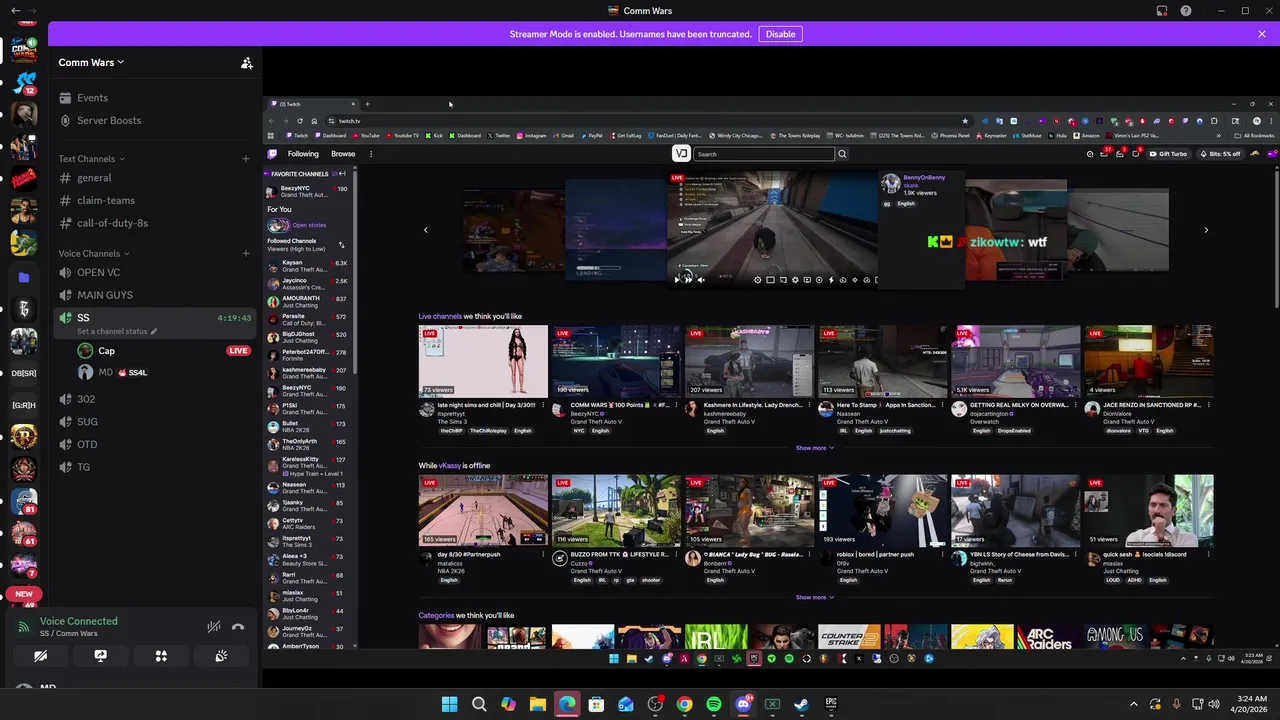Add a new voice channel with plus icon
1280x720 pixels.
pos(245,253)
